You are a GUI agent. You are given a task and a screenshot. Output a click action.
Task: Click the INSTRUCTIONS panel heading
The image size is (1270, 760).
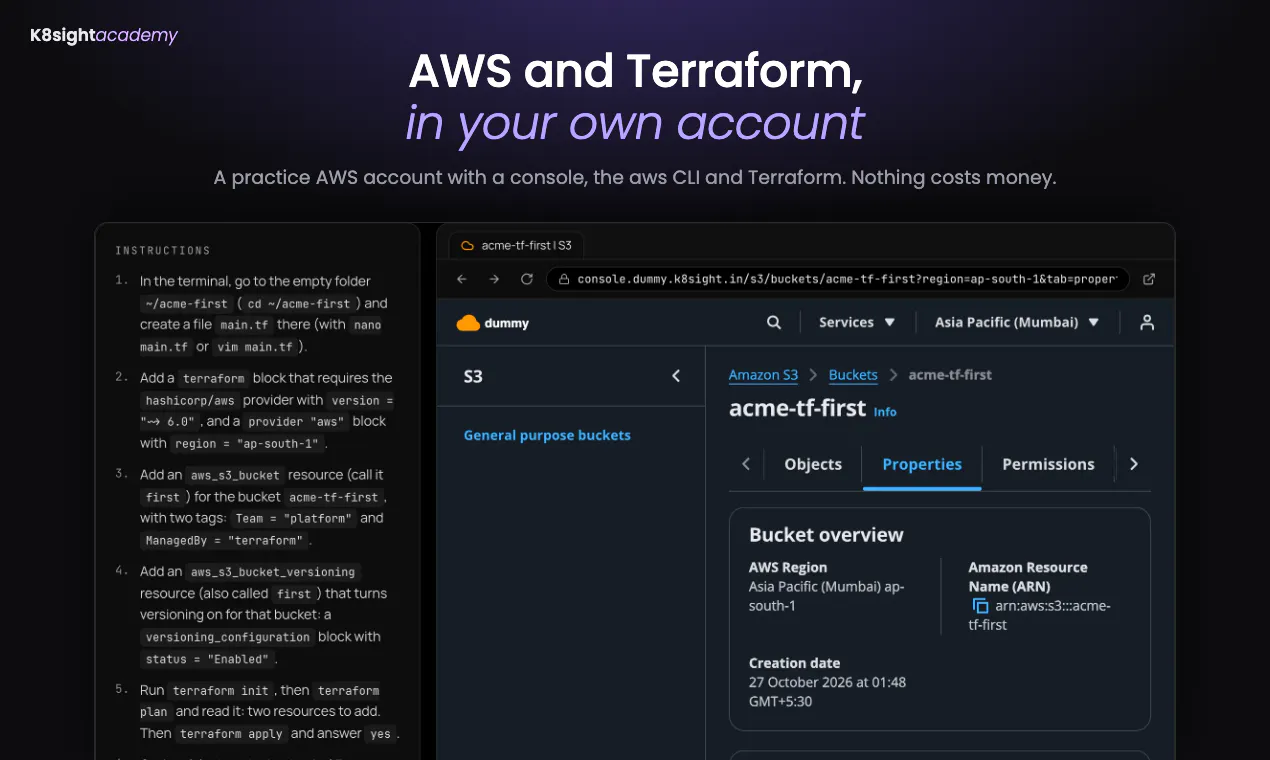pyautogui.click(x=163, y=251)
